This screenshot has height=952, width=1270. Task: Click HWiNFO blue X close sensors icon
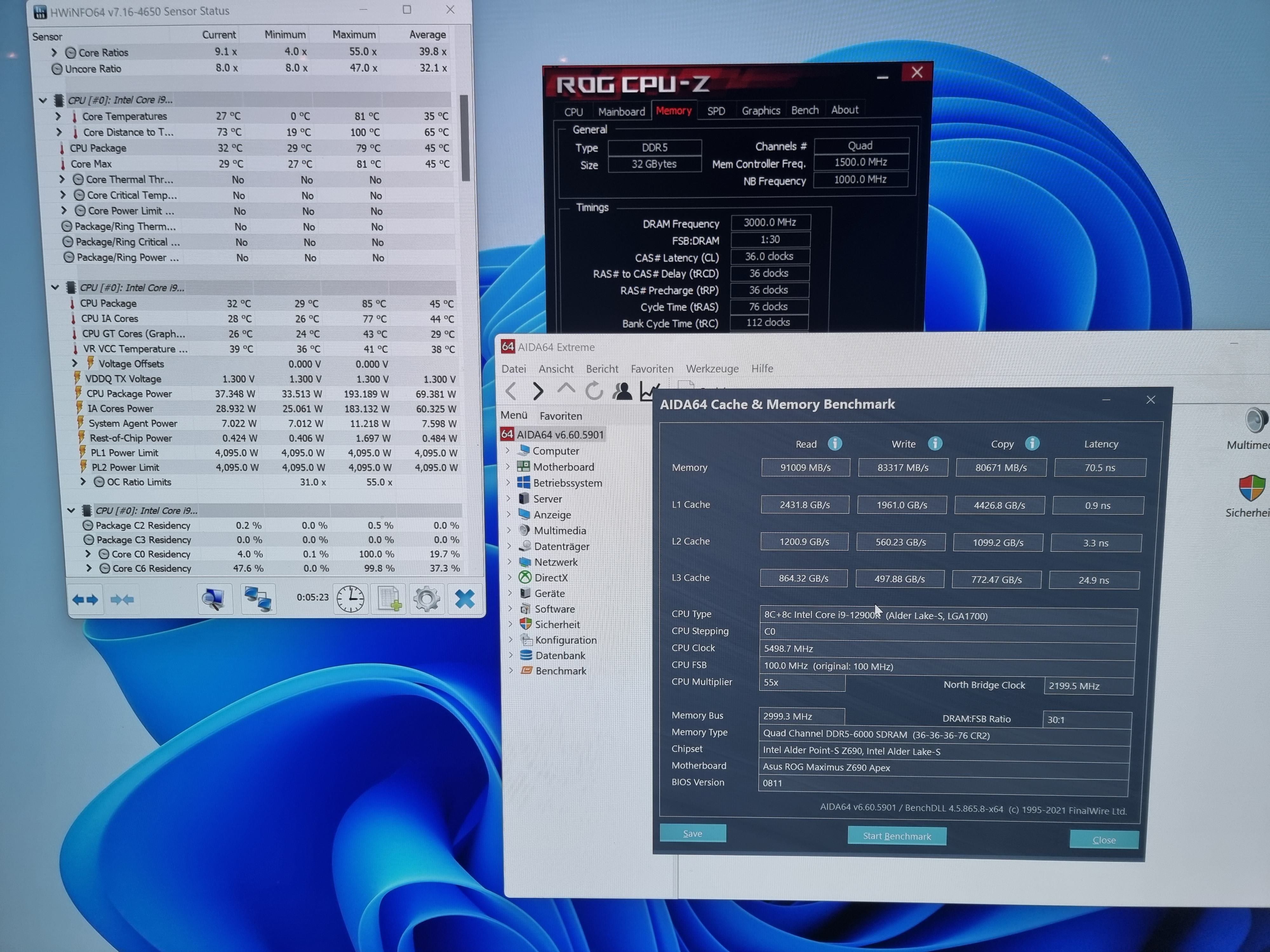click(465, 599)
